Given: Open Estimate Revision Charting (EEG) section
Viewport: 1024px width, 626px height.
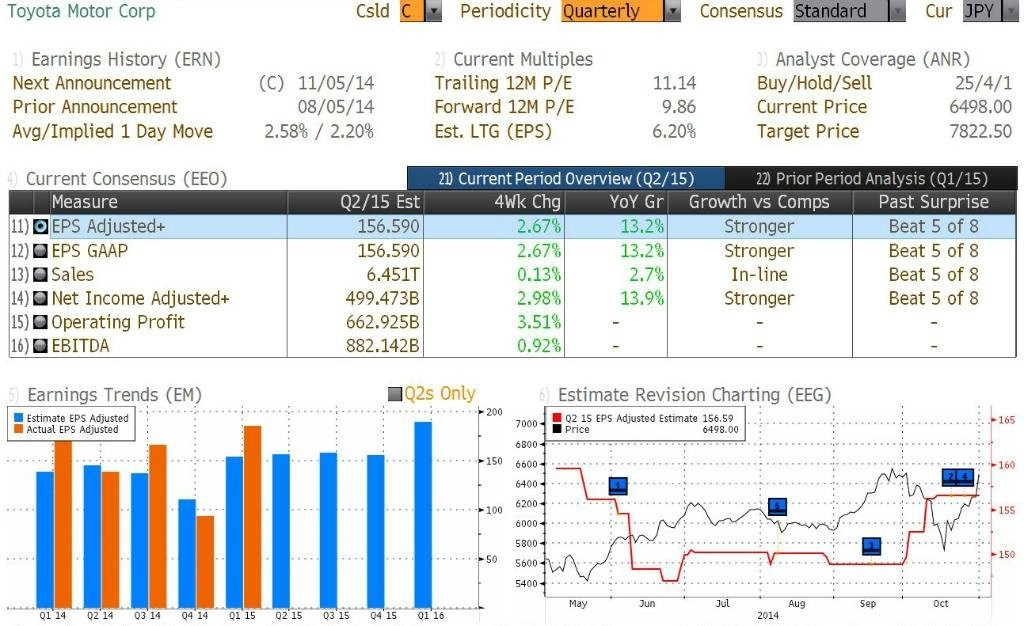Looking at the screenshot, I should (x=694, y=395).
